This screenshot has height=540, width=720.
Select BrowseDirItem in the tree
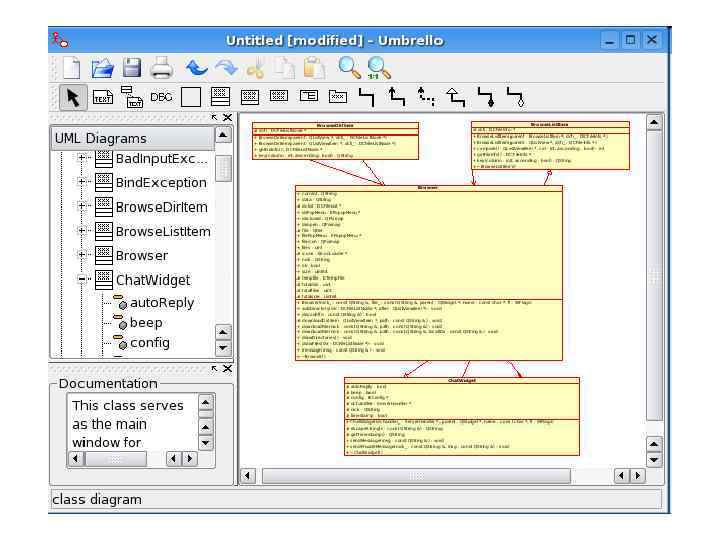pos(162,207)
